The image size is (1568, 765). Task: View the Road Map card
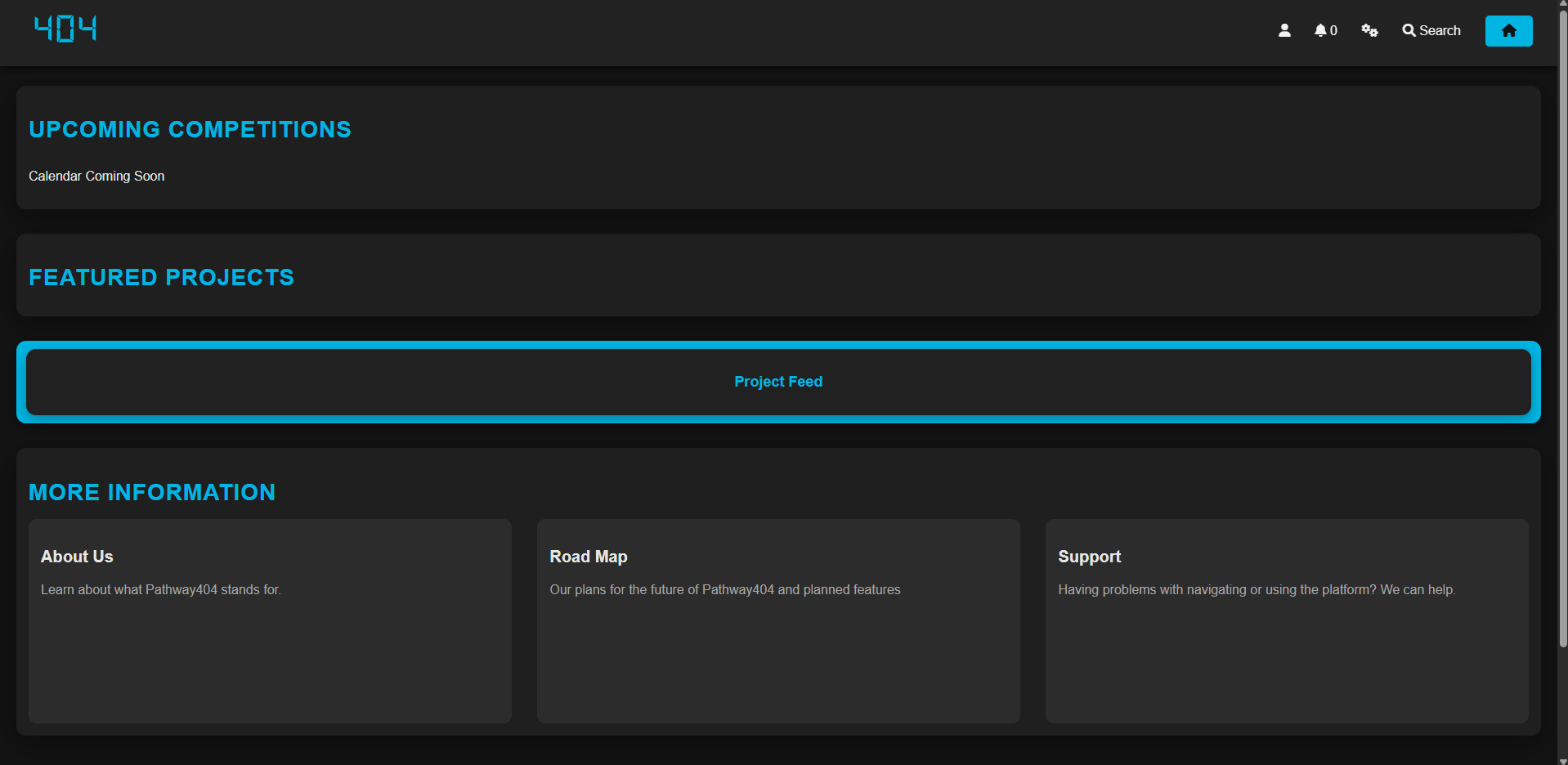point(777,620)
